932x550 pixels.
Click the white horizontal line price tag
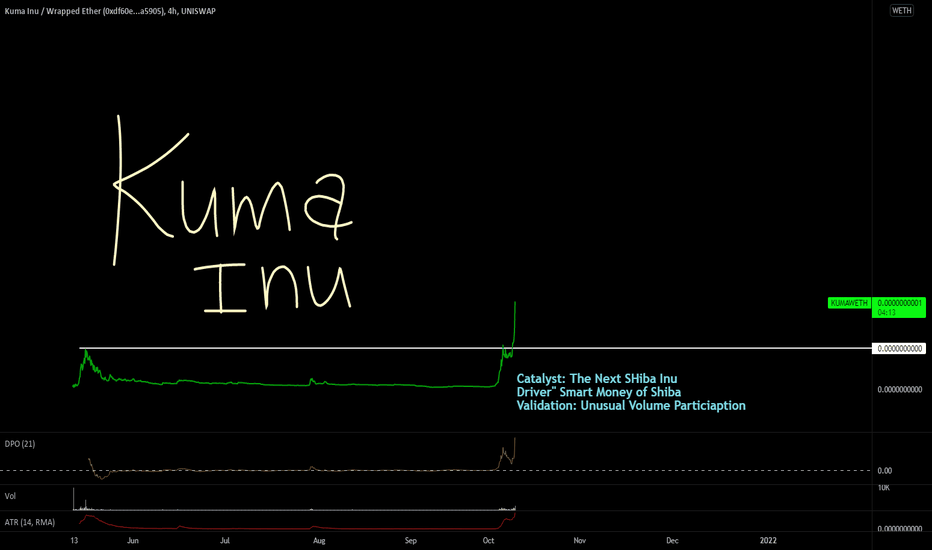(899, 348)
